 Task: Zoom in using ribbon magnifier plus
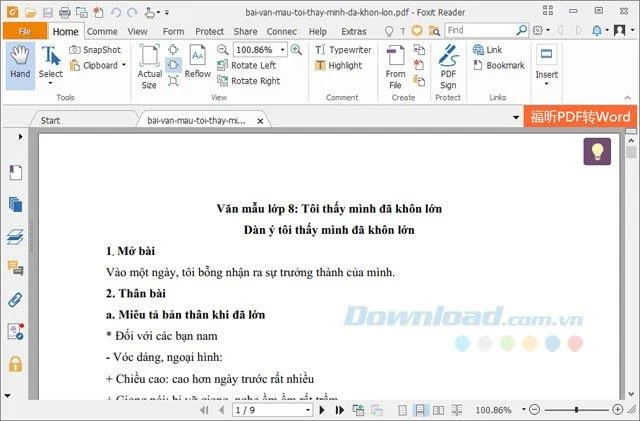pyautogui.click(x=296, y=50)
